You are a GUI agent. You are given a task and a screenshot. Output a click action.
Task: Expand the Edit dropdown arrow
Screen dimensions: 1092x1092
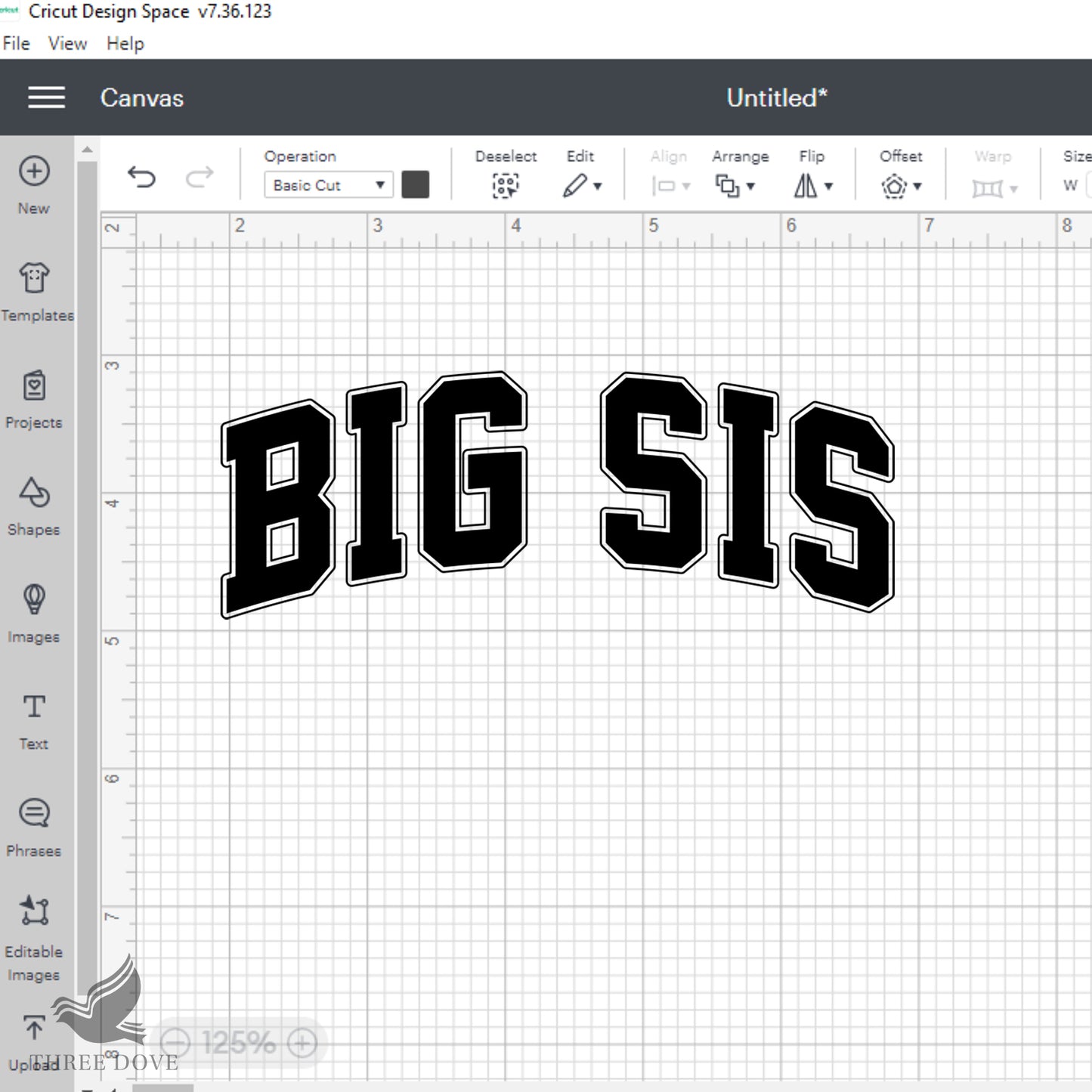[598, 187]
